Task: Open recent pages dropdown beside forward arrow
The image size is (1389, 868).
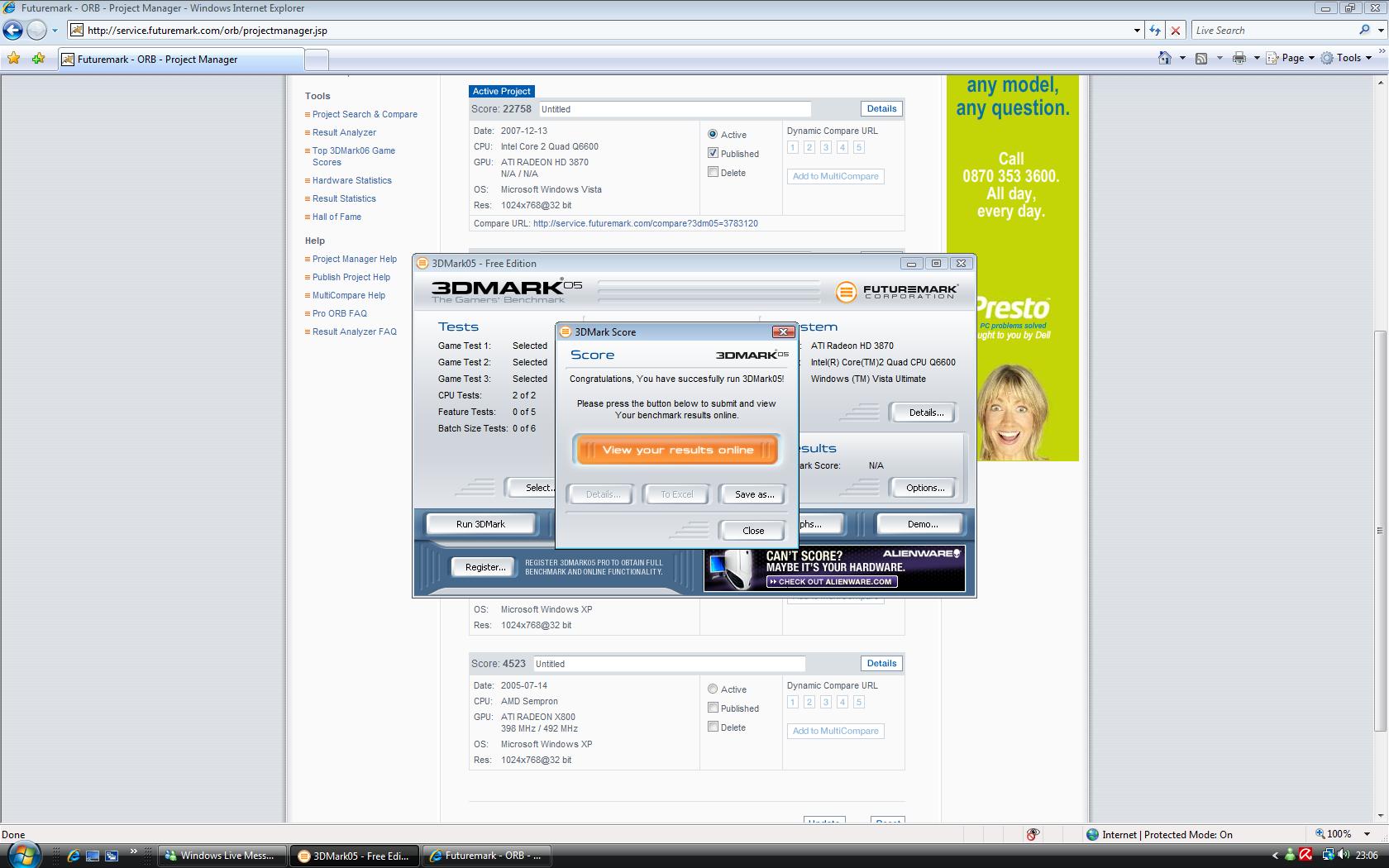Action: 55,31
